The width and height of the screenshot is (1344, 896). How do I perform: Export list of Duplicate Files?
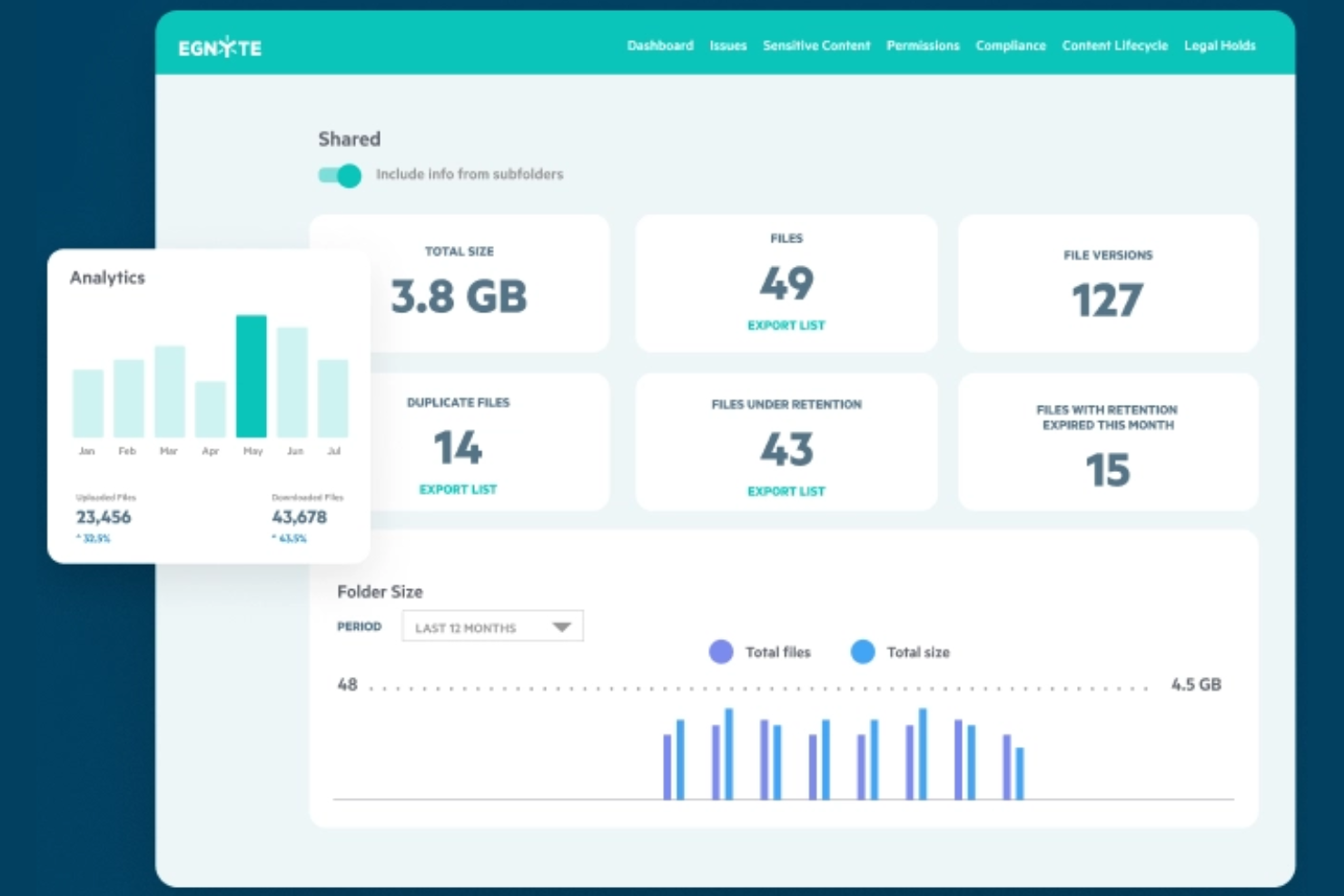click(458, 489)
